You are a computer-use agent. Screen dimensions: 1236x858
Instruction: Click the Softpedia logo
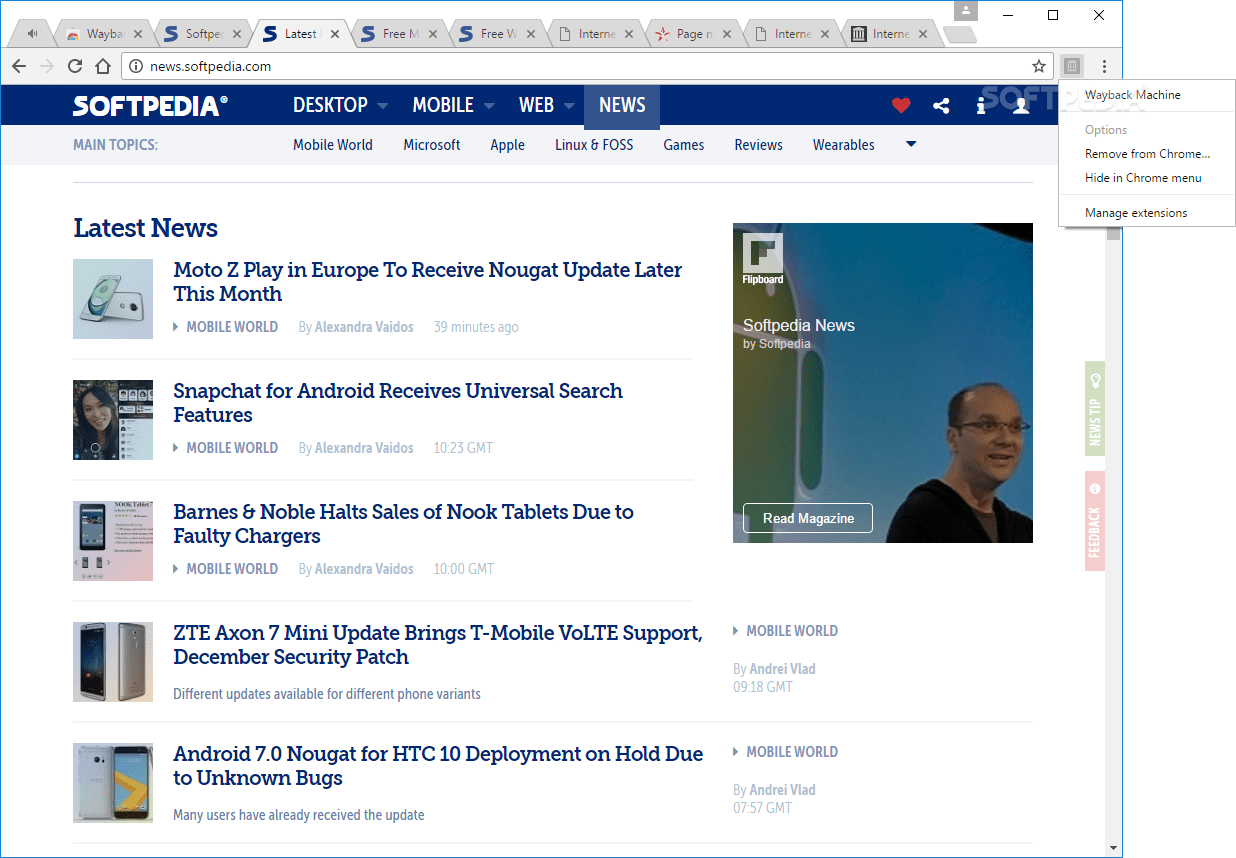coord(151,106)
